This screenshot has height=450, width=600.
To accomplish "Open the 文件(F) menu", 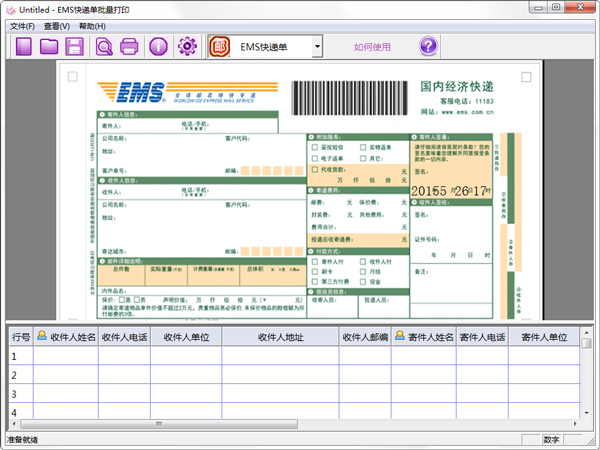I will [x=22, y=26].
